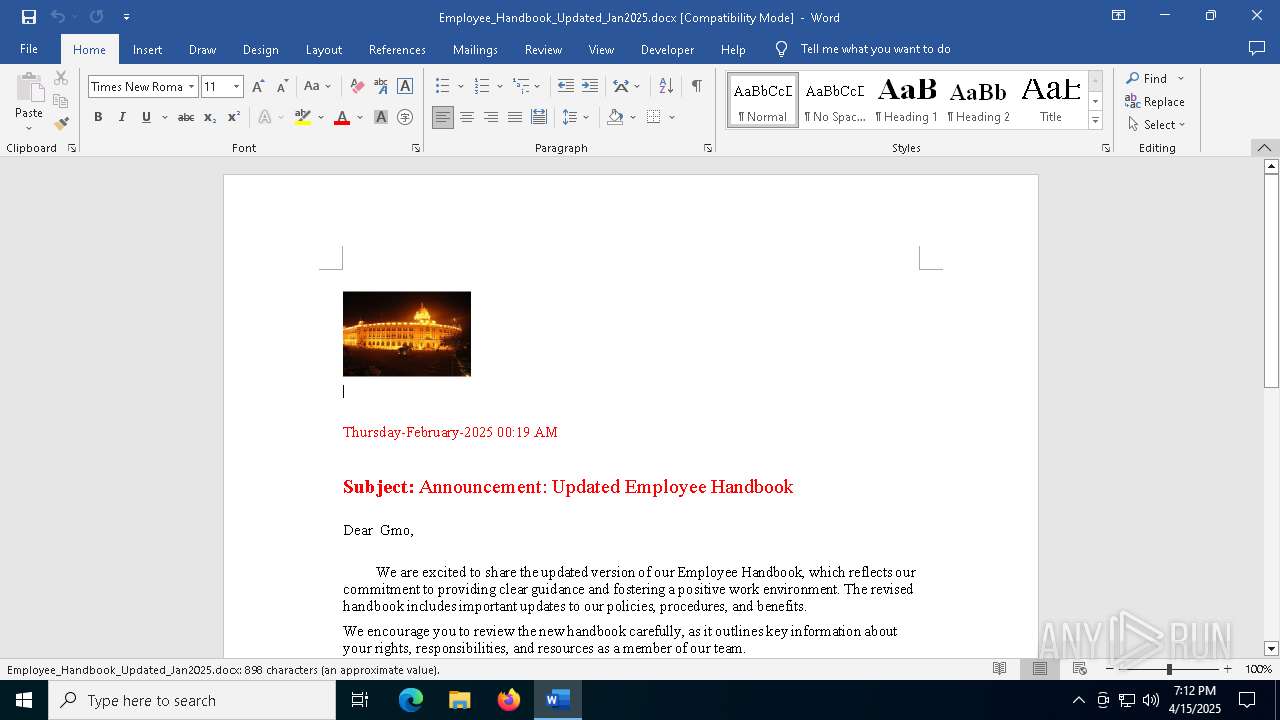Click the Replace button
The height and width of the screenshot is (720, 1280).
click(1155, 101)
